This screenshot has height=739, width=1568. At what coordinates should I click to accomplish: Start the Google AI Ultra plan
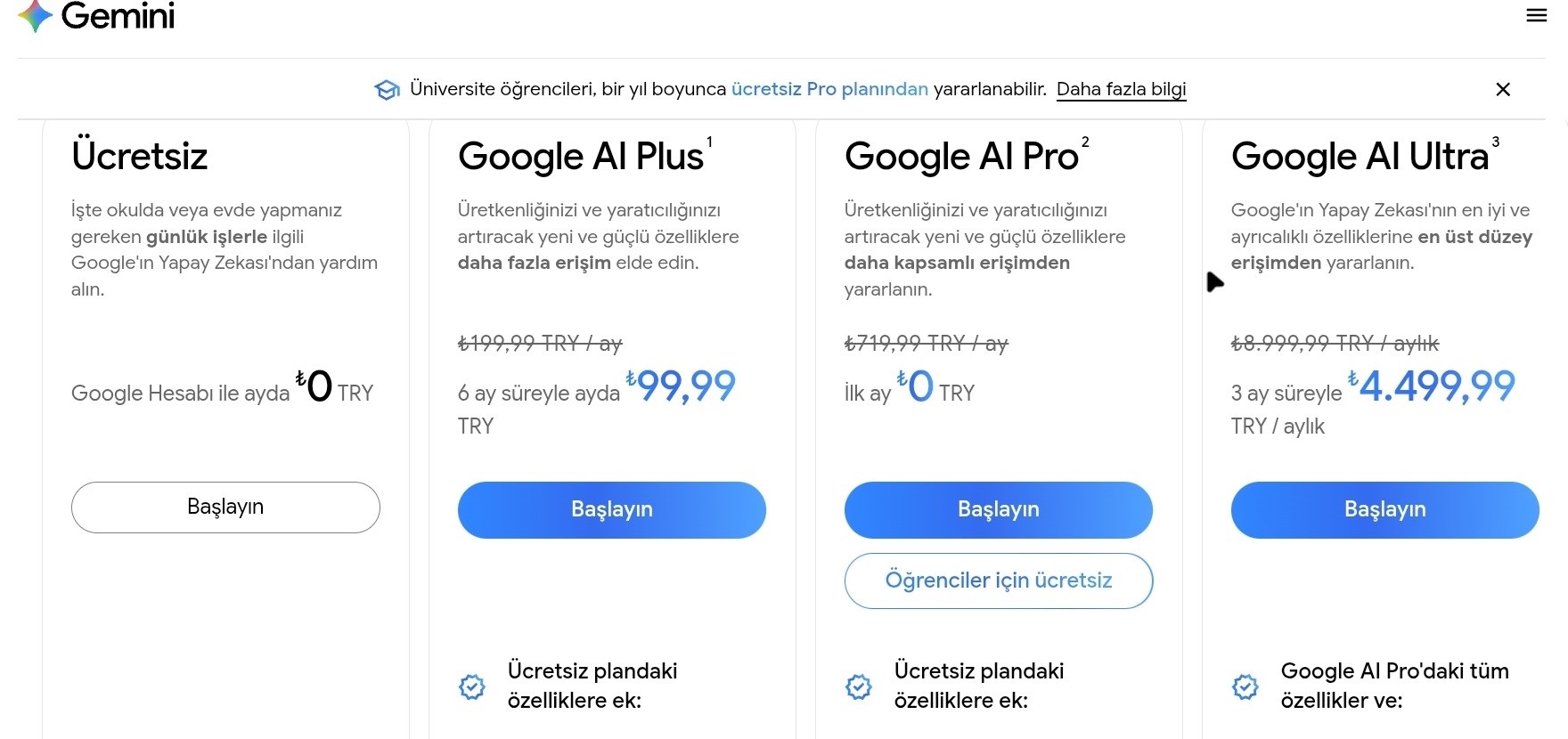click(x=1384, y=509)
